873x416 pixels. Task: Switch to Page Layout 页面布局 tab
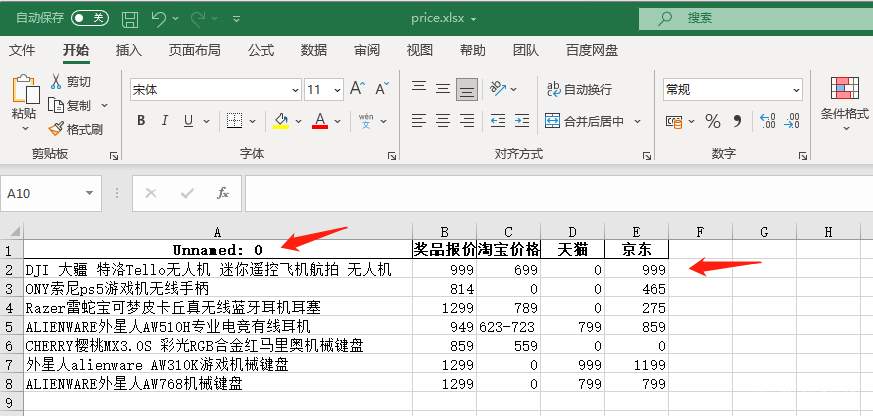(194, 50)
